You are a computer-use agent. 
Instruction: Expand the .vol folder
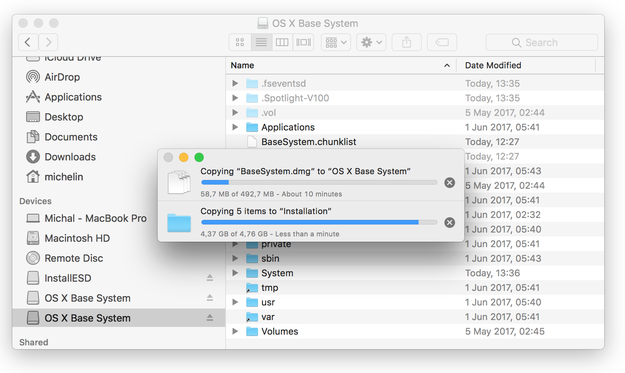click(x=235, y=112)
